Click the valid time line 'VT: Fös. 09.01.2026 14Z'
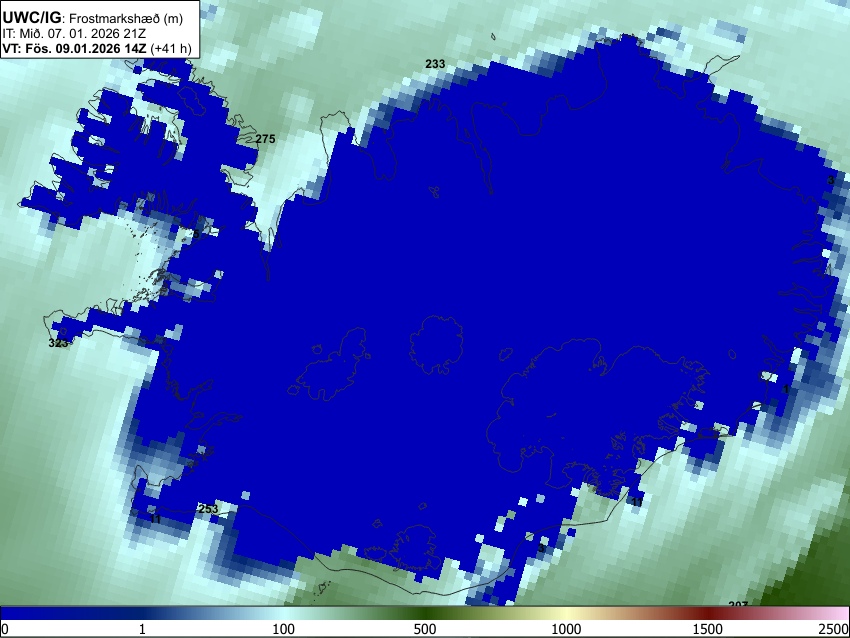 point(75,48)
